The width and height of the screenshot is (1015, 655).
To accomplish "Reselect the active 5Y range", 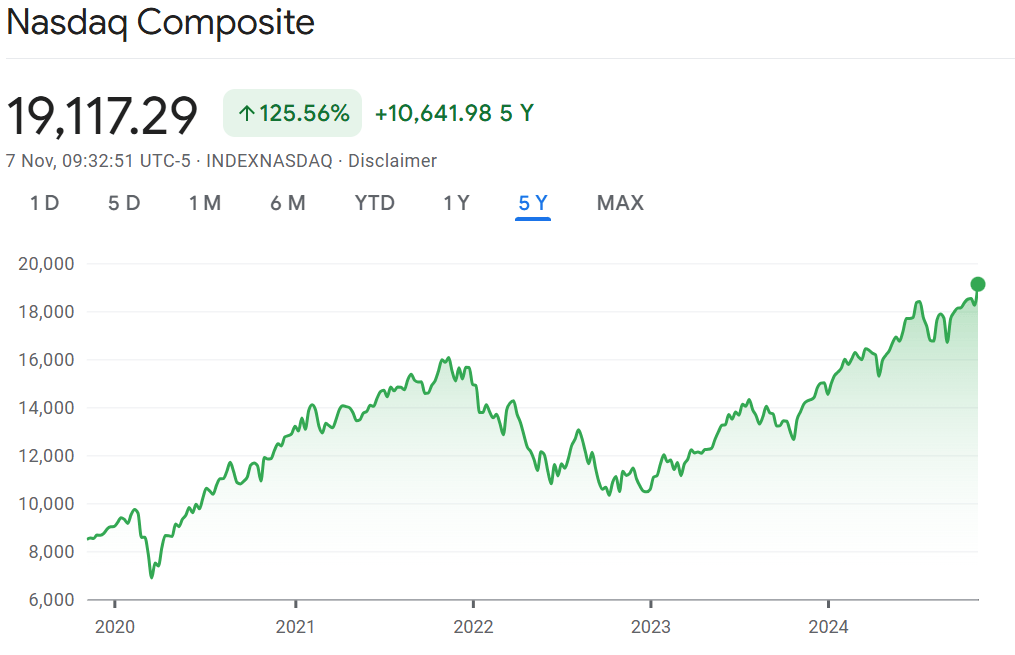I will click(533, 202).
